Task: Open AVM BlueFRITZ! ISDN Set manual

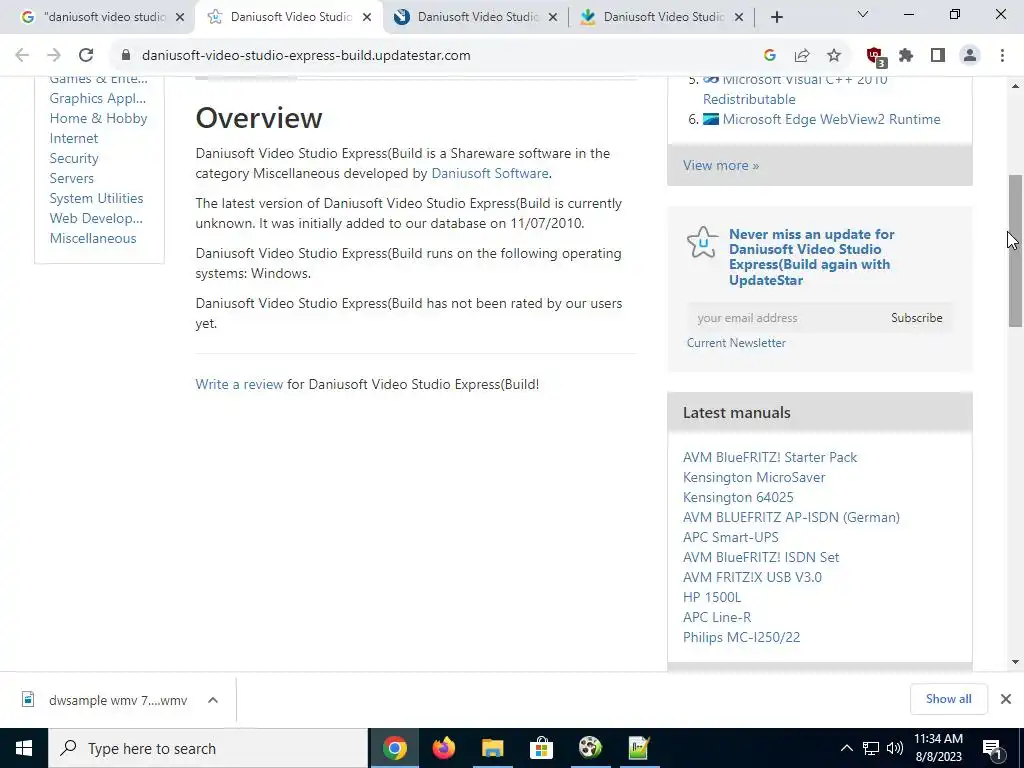Action: (x=761, y=557)
